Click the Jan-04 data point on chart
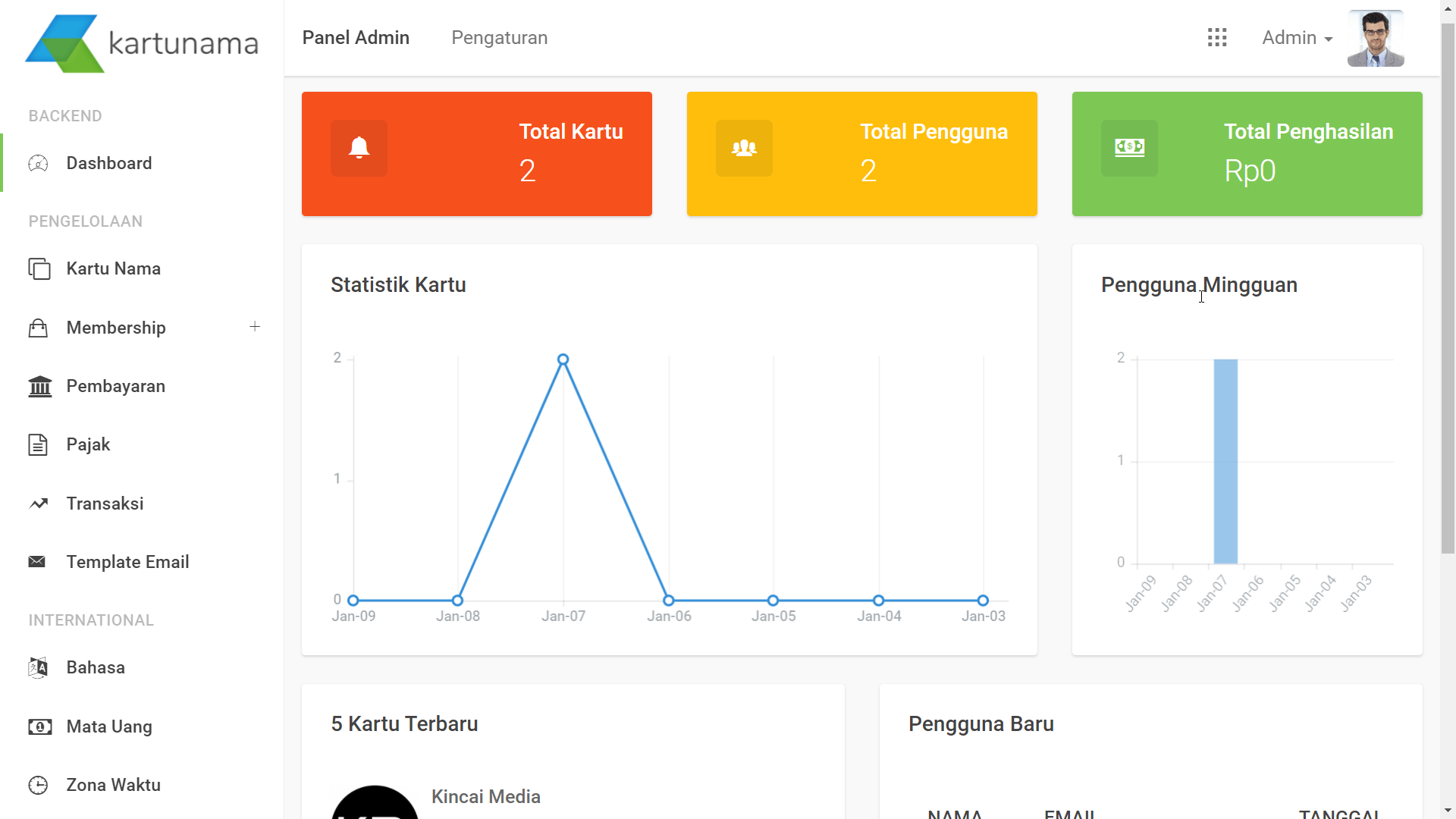This screenshot has width=1456, height=819. (878, 601)
